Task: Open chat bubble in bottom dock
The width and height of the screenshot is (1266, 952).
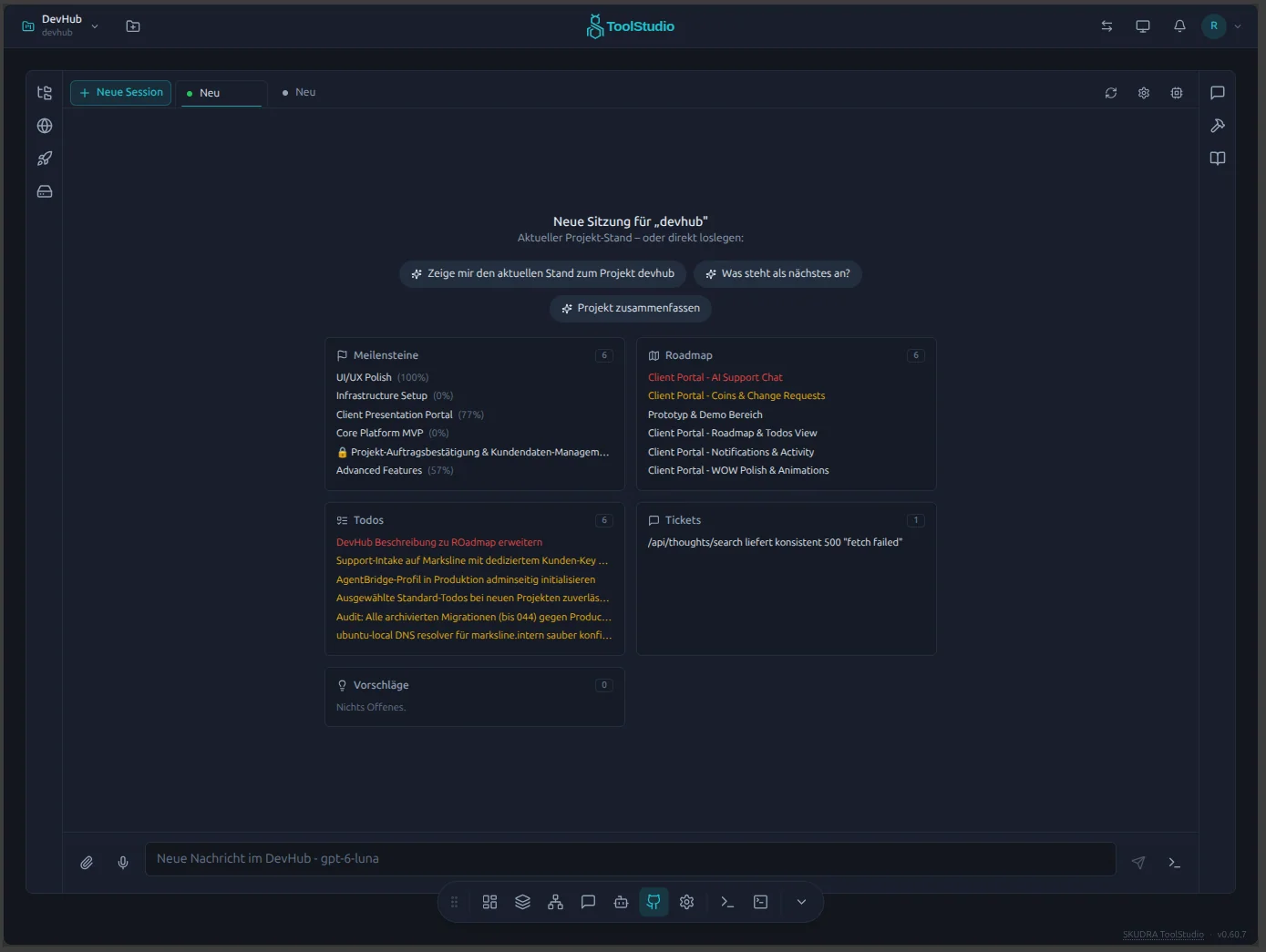Action: [588, 902]
